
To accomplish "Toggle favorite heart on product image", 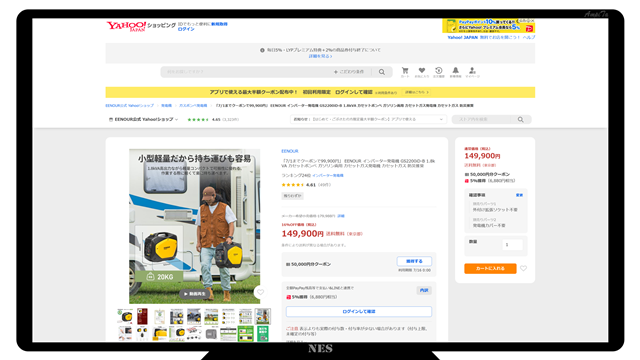I will click(x=260, y=292).
